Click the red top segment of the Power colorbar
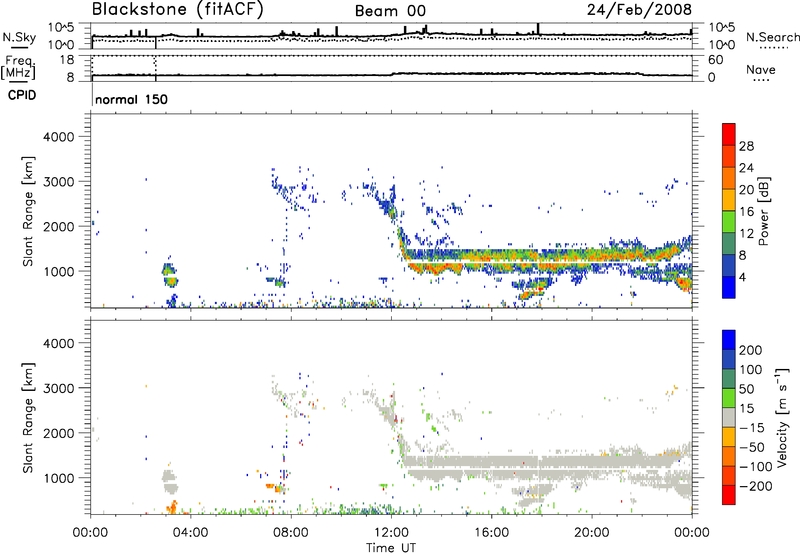The image size is (800, 554). (x=729, y=134)
